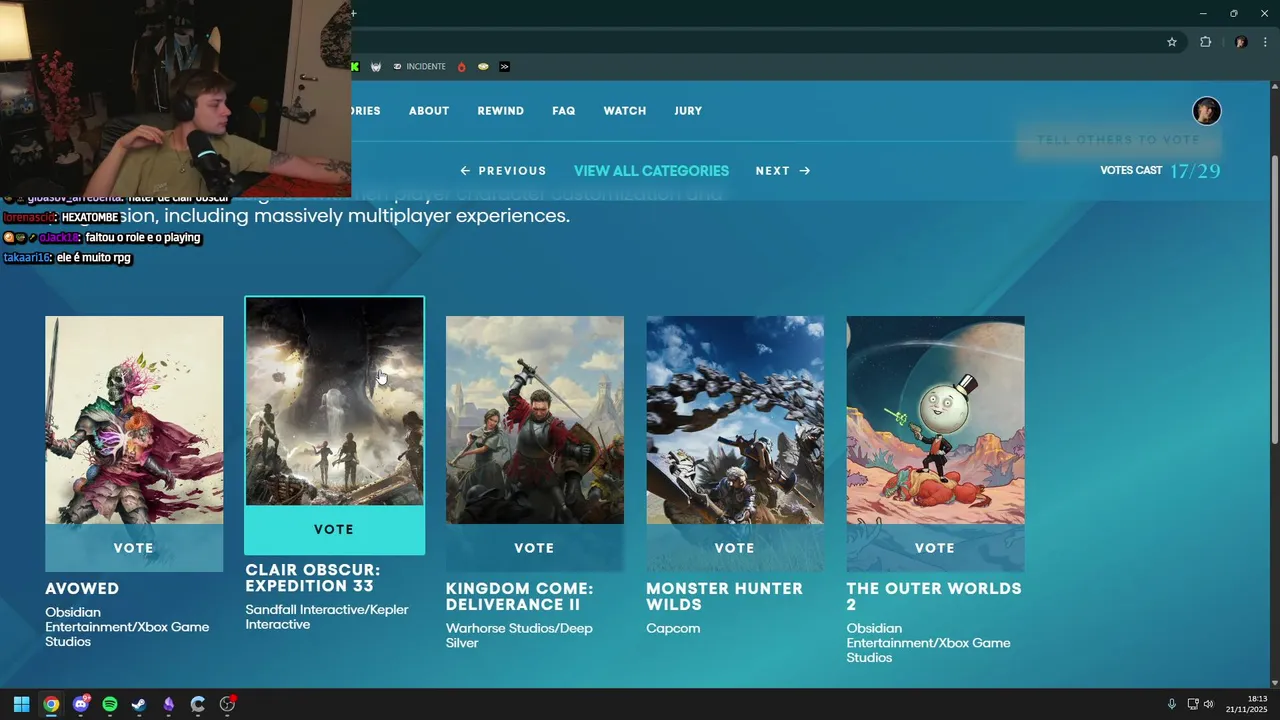Open the FAQ page

(x=564, y=111)
